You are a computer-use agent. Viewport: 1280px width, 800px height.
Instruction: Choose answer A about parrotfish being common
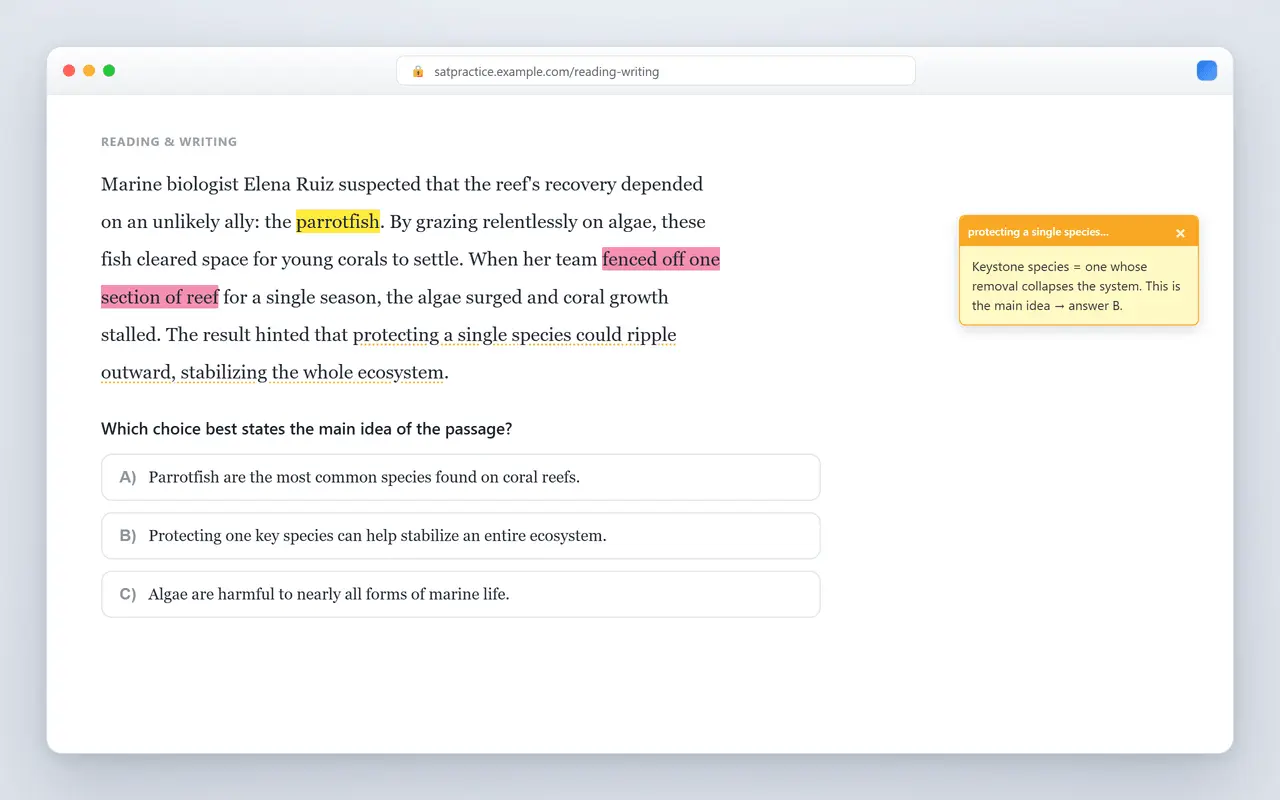461,477
